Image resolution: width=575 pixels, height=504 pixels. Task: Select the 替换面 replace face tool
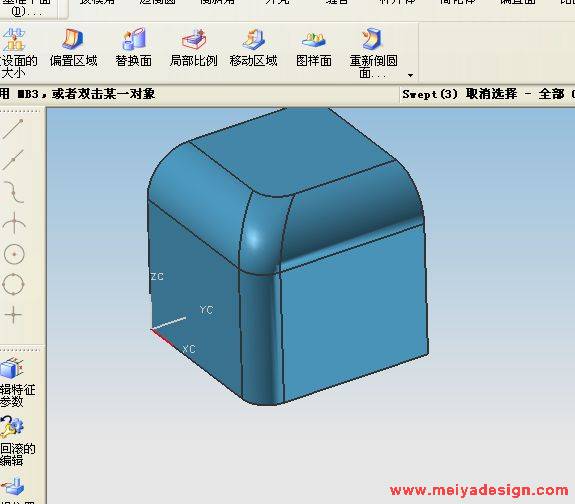tap(133, 47)
